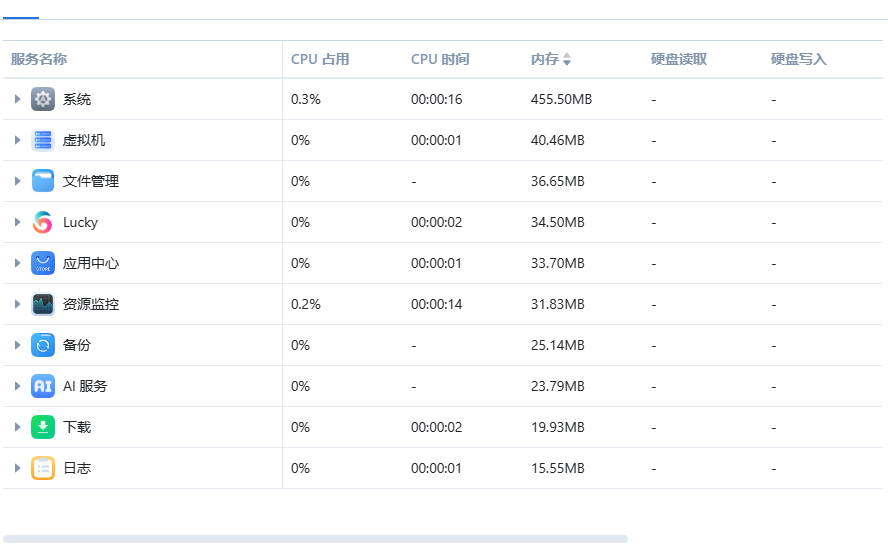Expand the 日志 row

[18, 468]
